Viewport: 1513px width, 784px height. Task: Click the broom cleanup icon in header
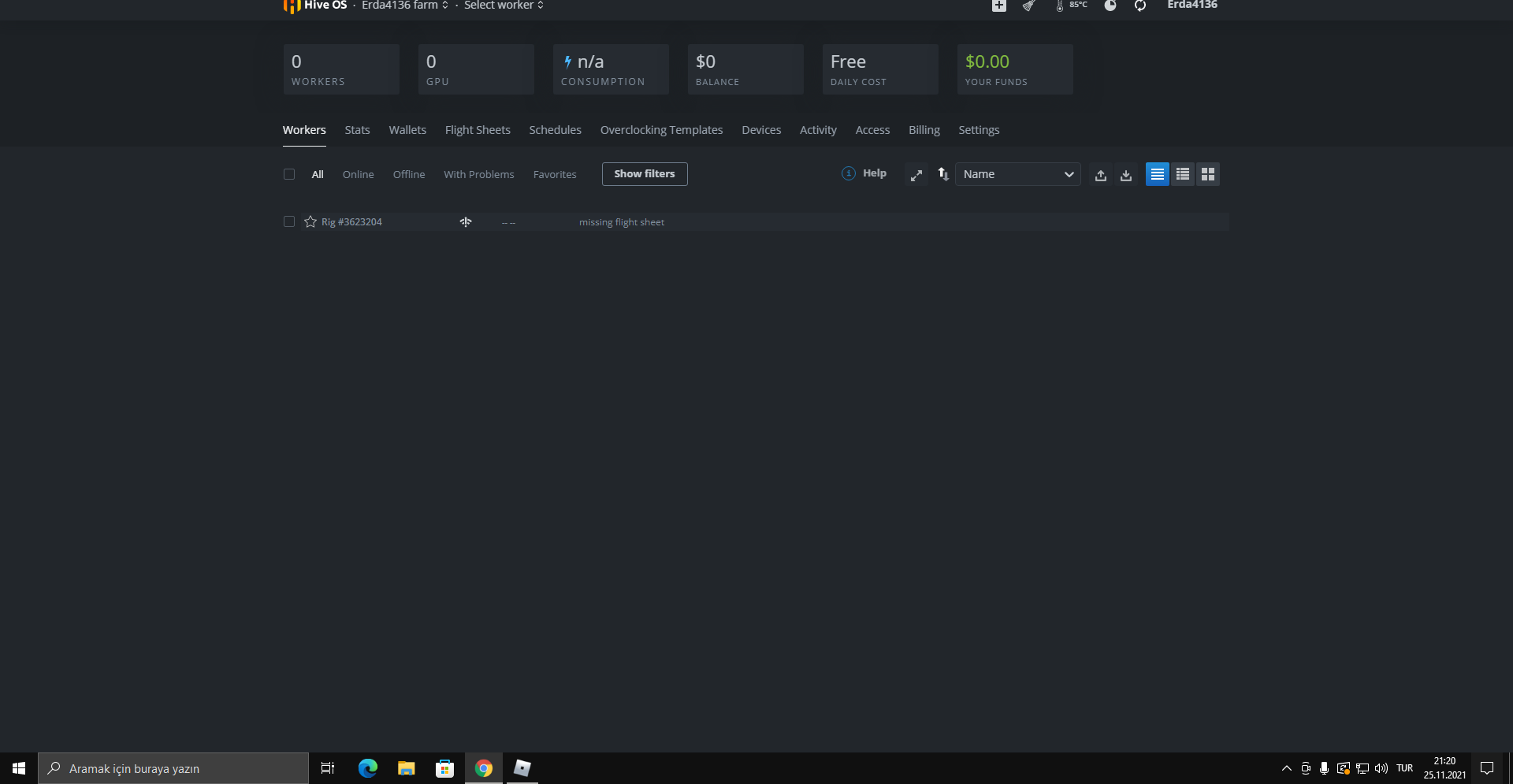point(1028,6)
